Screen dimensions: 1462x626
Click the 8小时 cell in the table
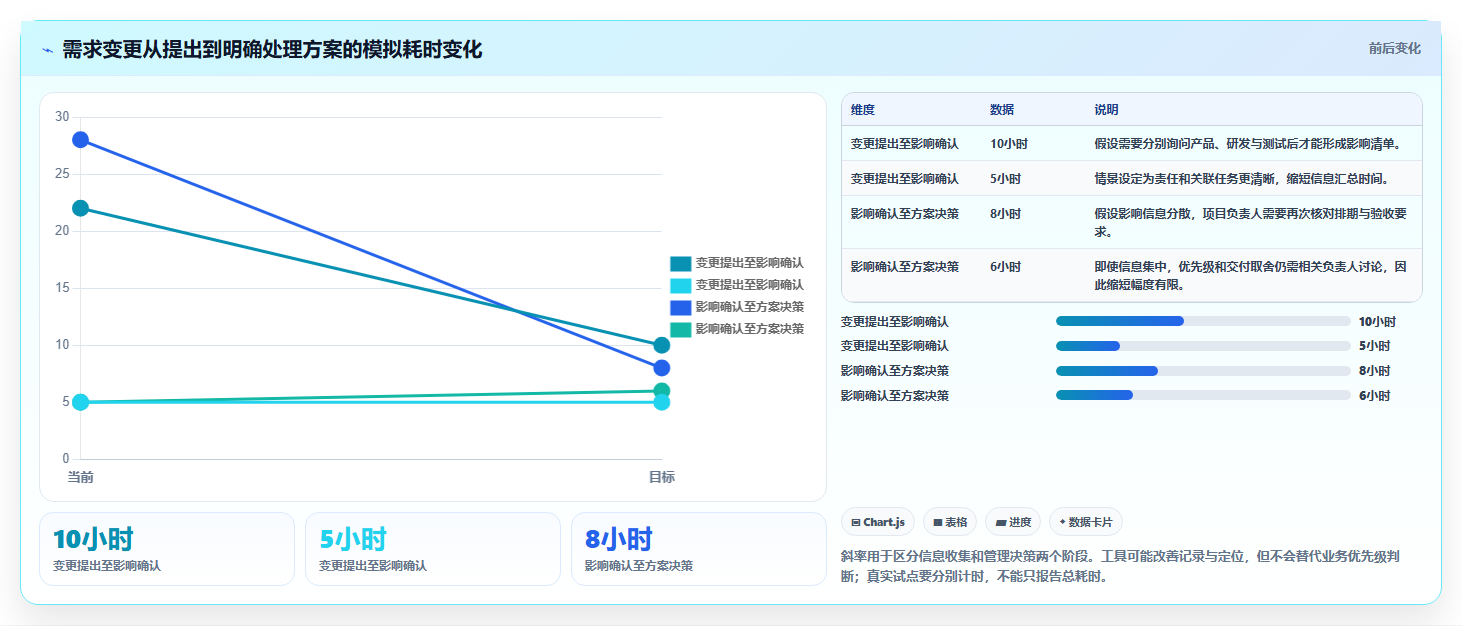point(1005,214)
